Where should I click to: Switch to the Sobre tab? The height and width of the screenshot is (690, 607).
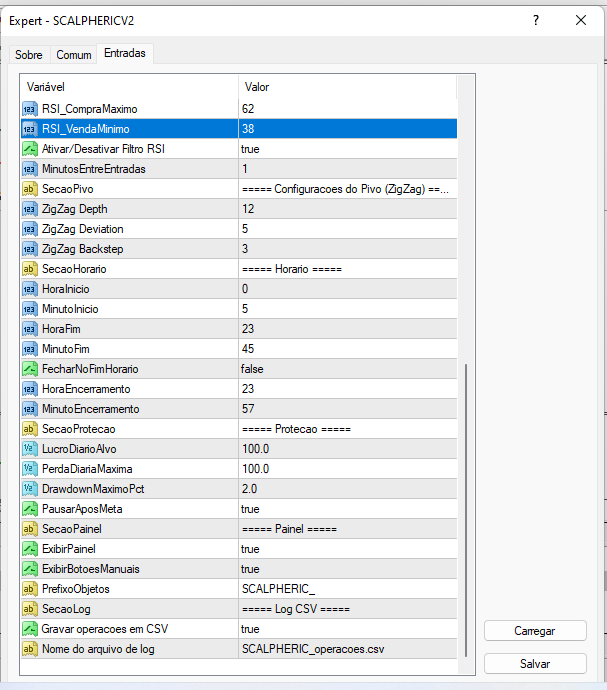29,55
